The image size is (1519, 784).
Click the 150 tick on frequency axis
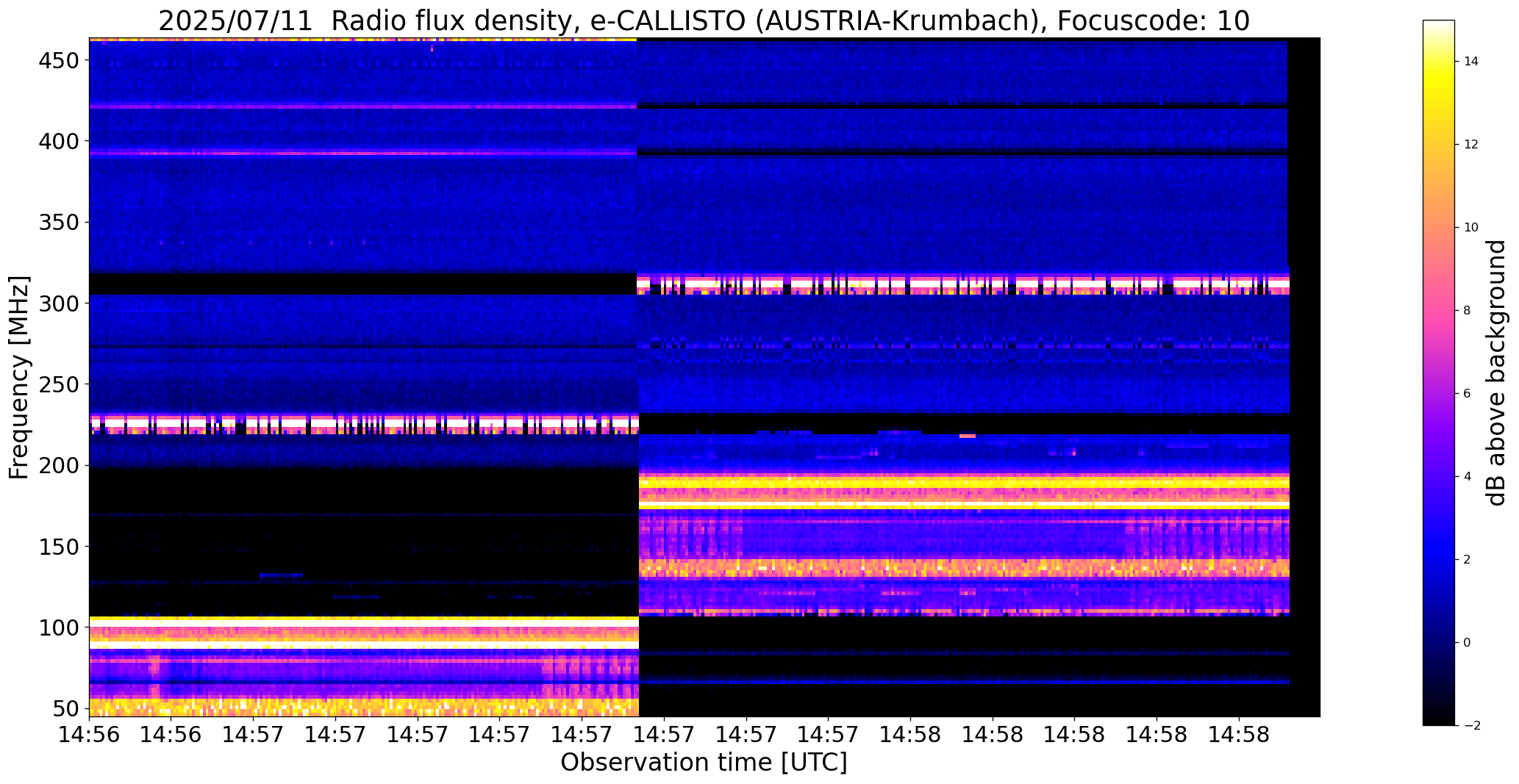59,546
